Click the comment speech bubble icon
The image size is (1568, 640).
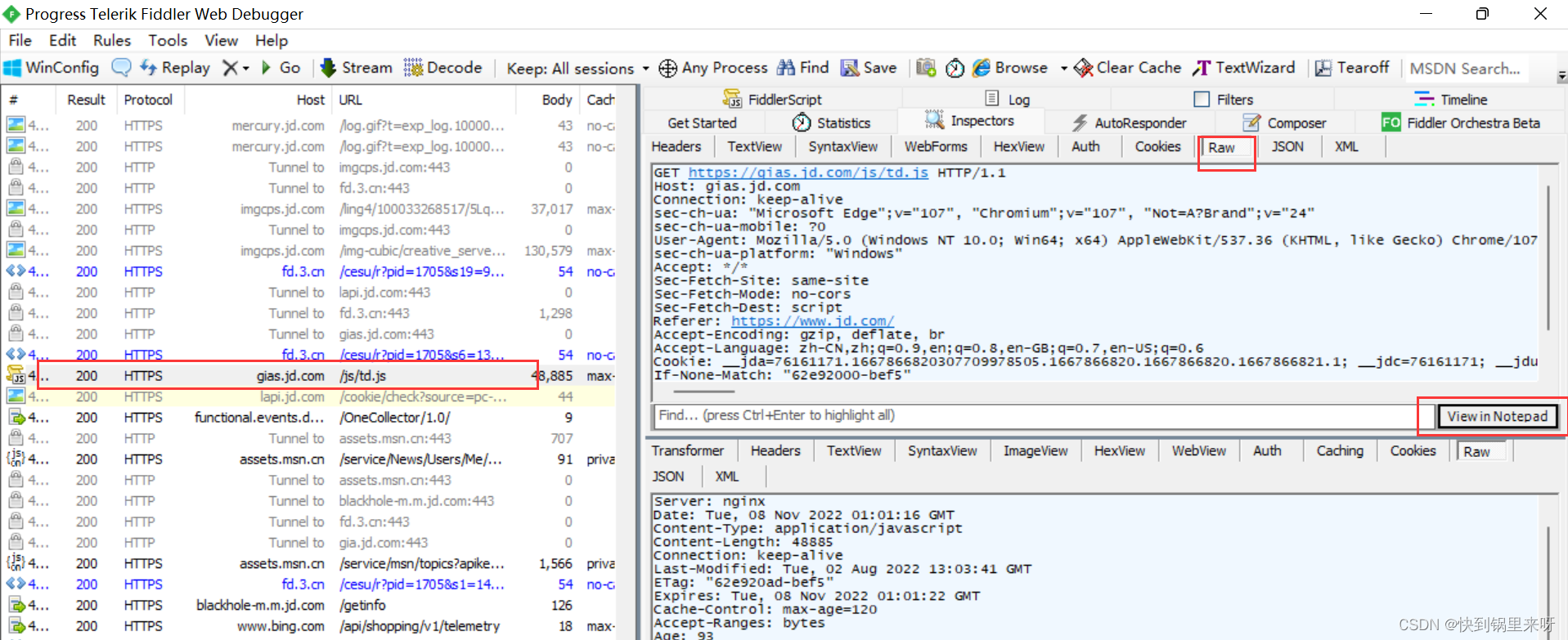point(121,68)
